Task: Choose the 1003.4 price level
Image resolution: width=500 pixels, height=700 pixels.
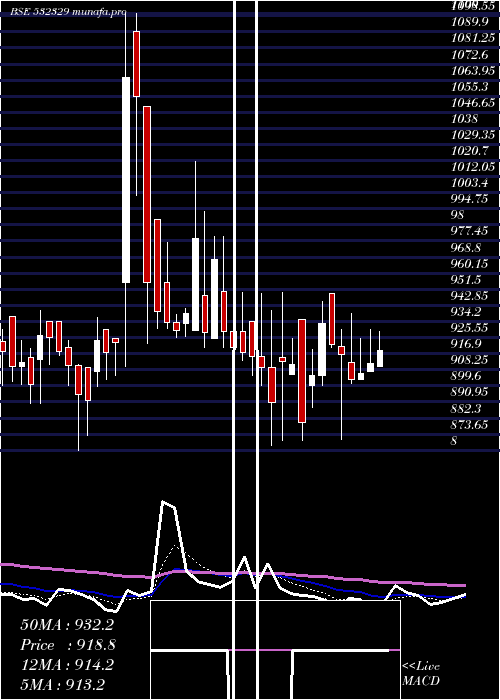Action: [471, 183]
